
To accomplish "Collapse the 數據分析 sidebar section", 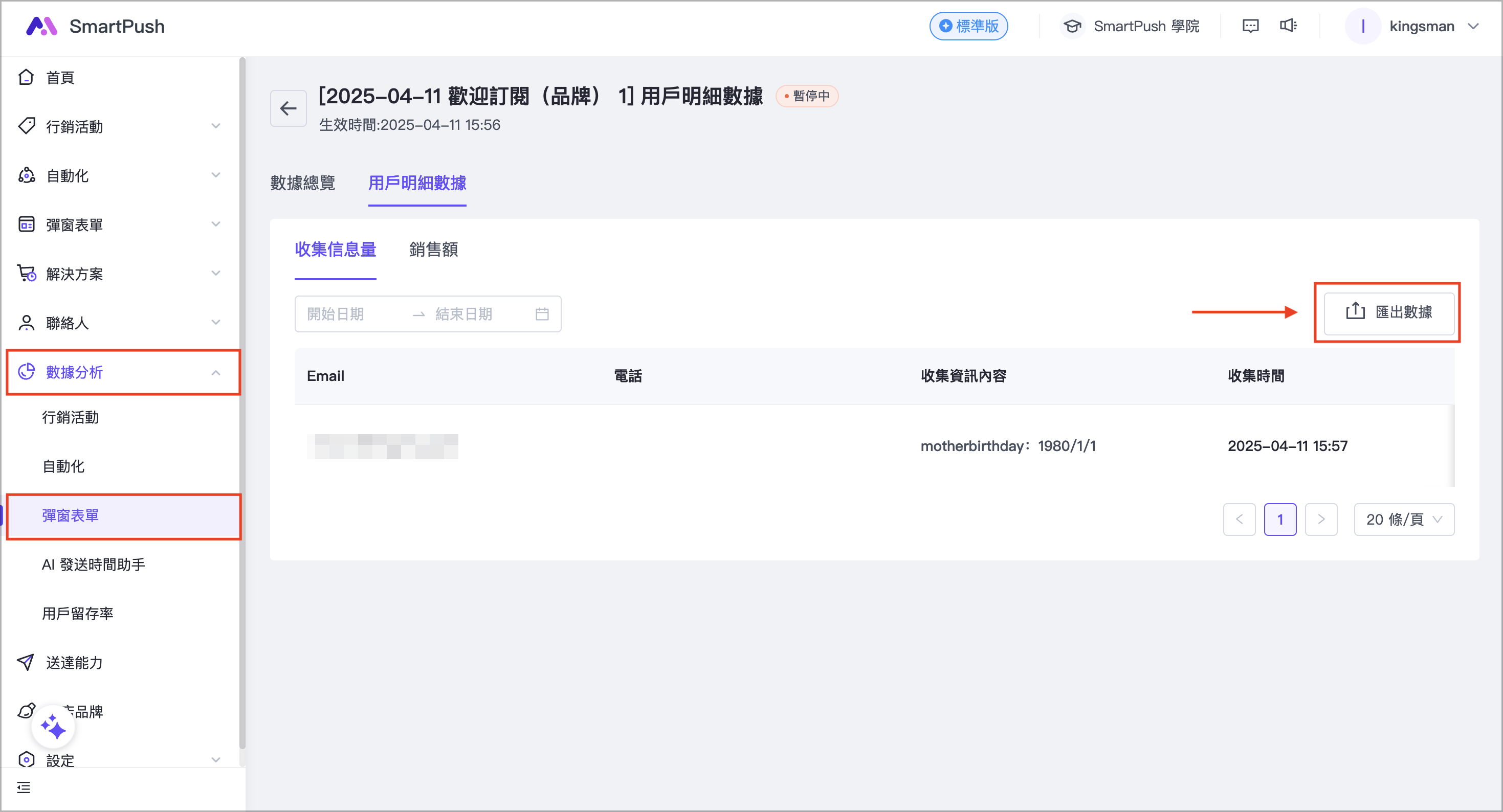I will click(216, 372).
